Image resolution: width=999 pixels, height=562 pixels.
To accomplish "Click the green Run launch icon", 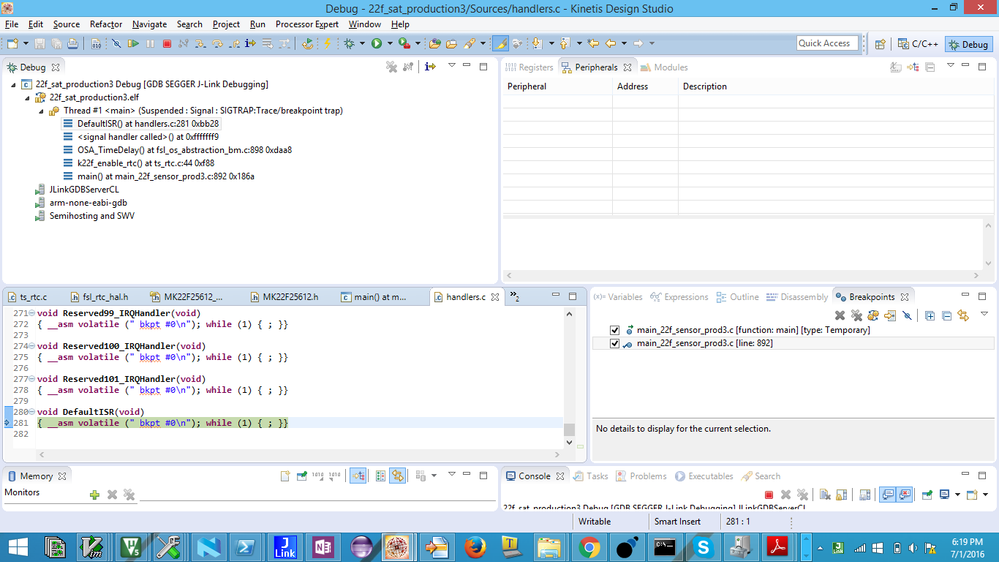I will [377, 43].
